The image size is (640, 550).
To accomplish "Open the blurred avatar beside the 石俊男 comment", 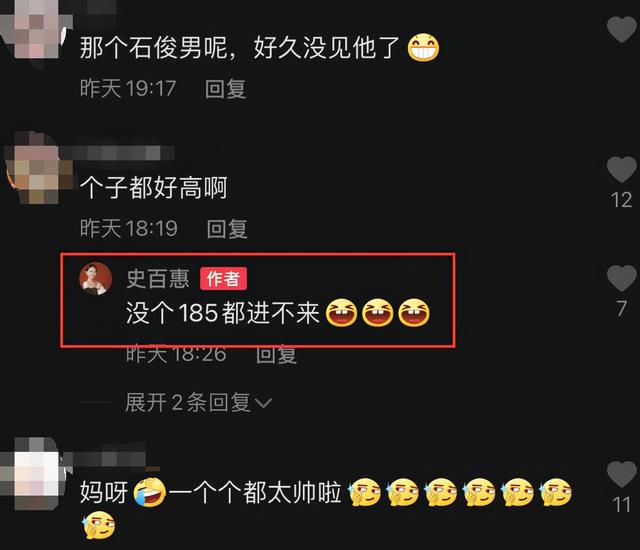I will [x=35, y=29].
